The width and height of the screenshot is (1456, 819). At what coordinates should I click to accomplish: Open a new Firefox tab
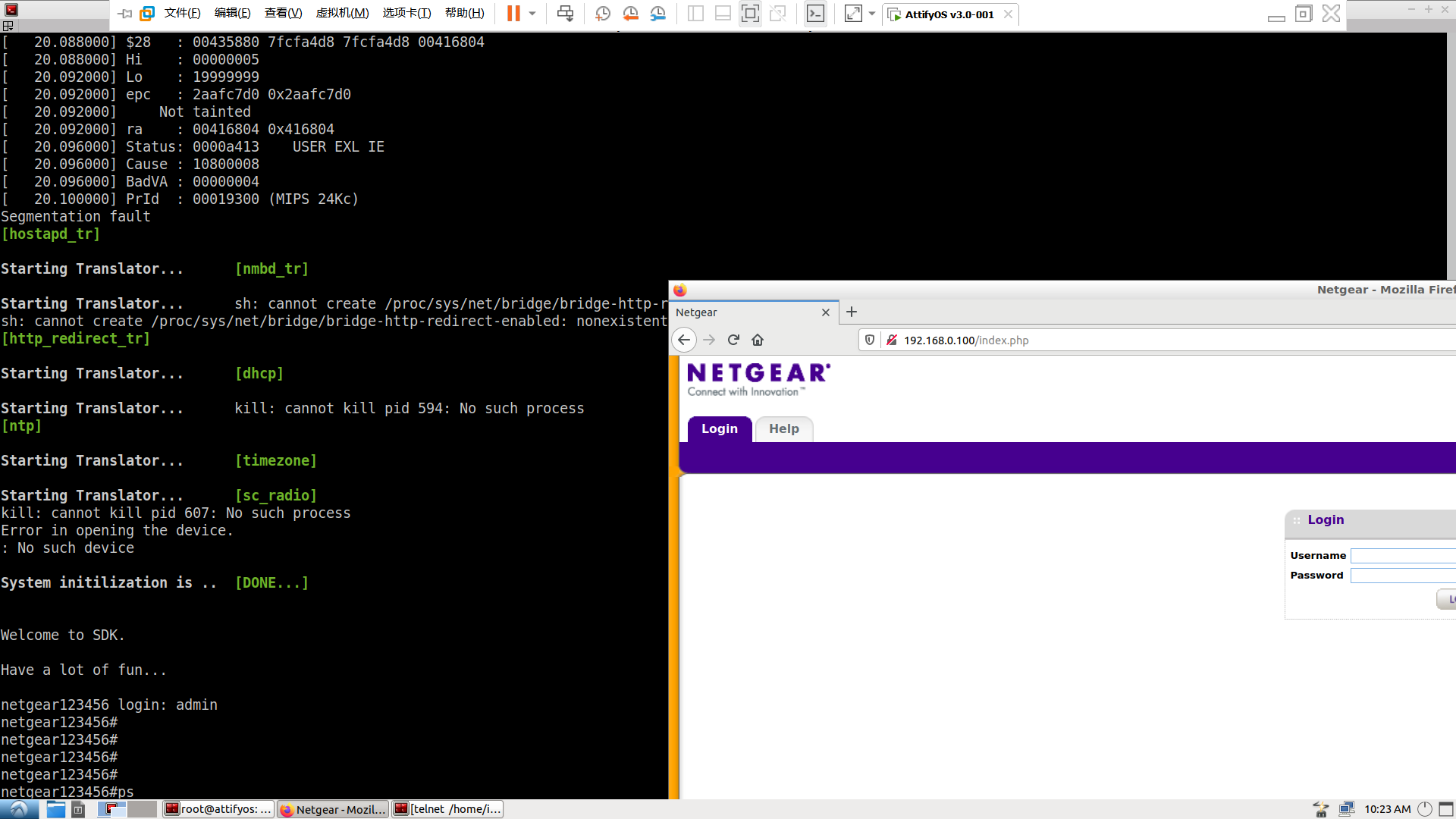click(852, 312)
